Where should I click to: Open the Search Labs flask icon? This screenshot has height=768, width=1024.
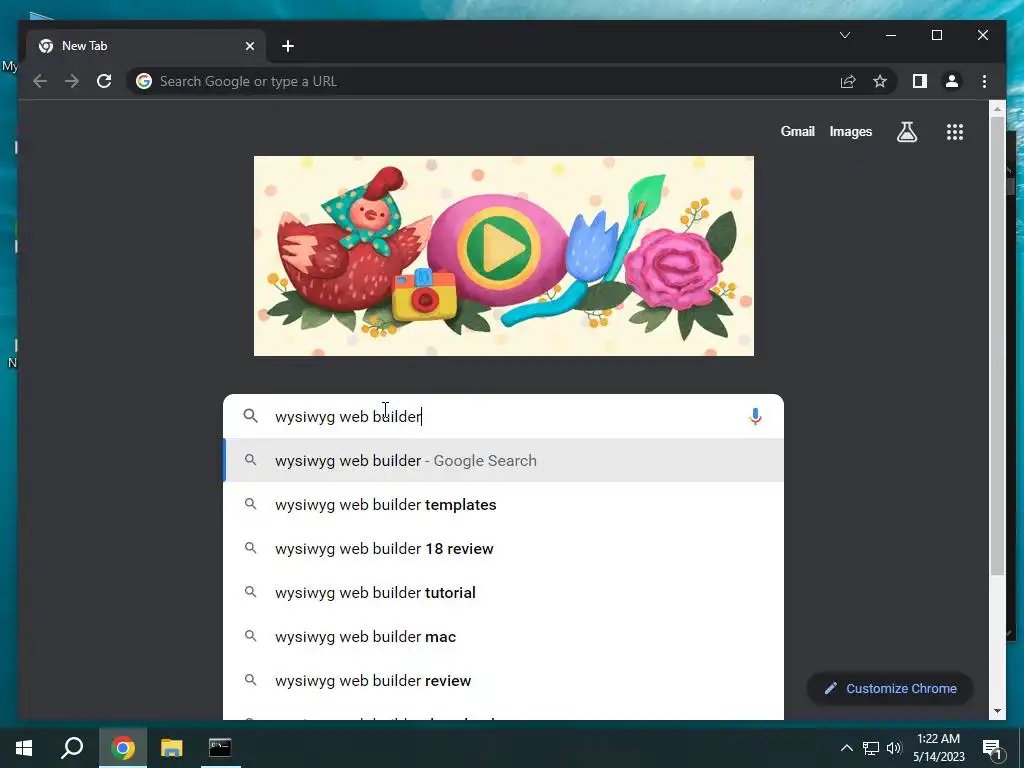click(906, 132)
